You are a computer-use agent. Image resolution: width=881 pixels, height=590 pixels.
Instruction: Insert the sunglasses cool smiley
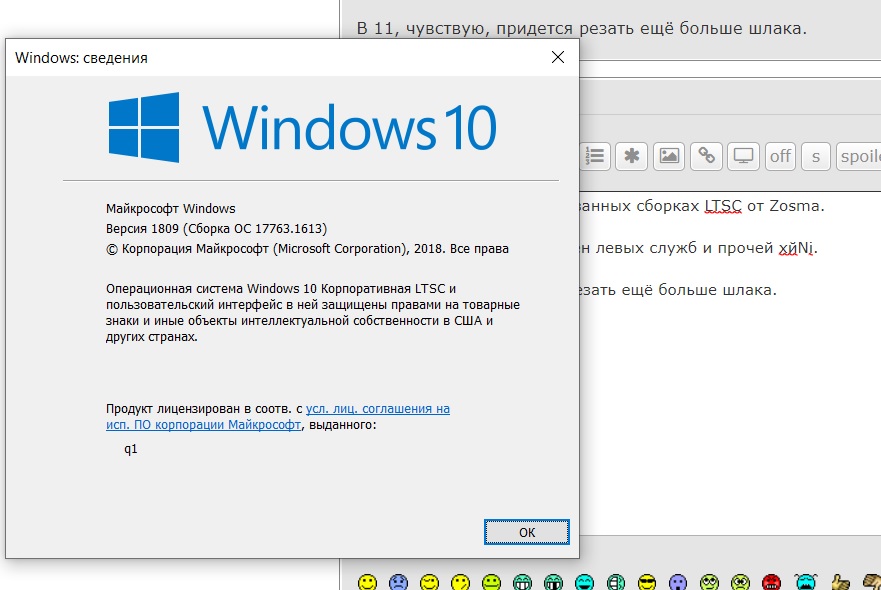point(647,582)
